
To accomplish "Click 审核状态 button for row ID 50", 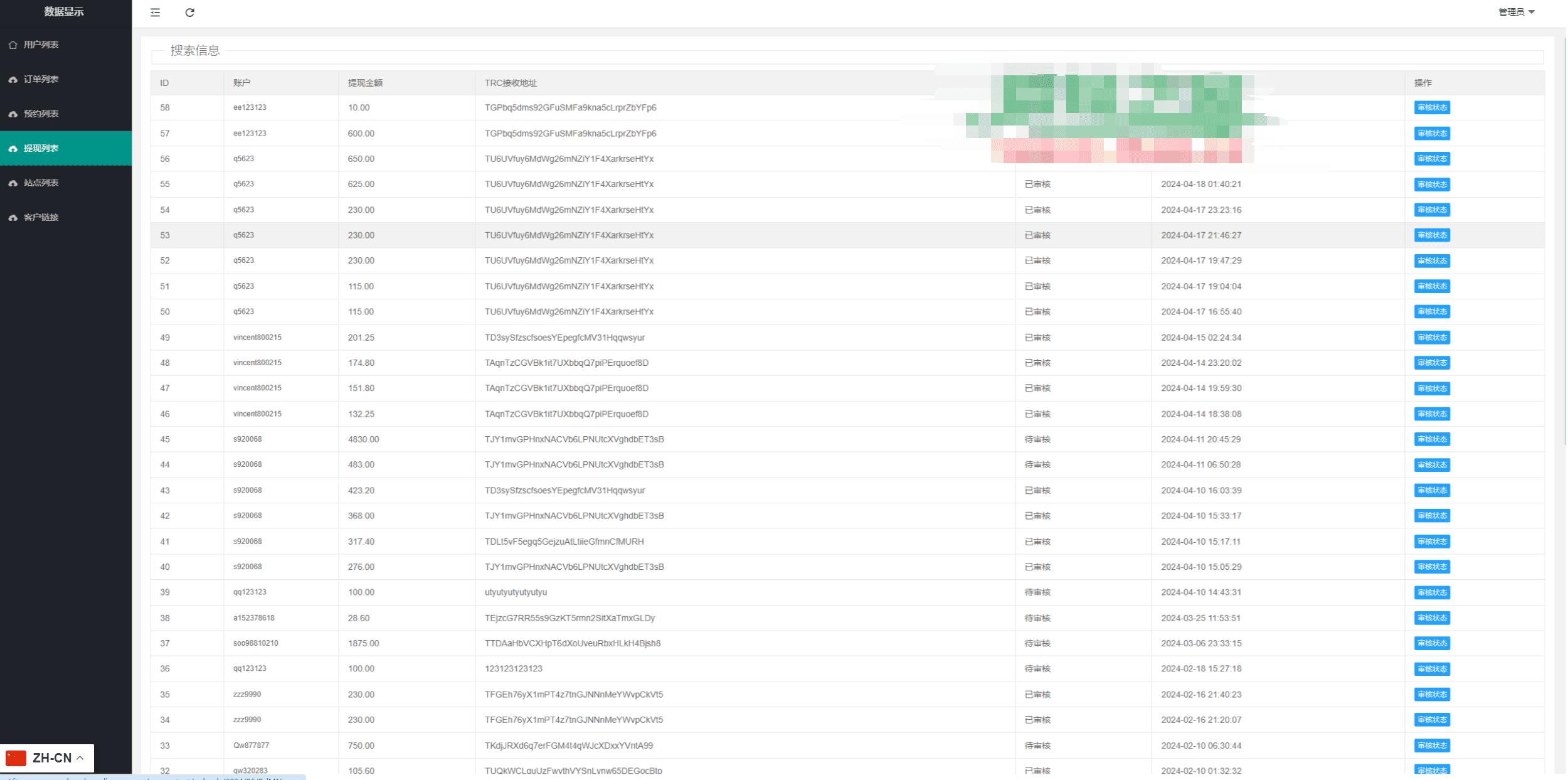I will [x=1431, y=312].
